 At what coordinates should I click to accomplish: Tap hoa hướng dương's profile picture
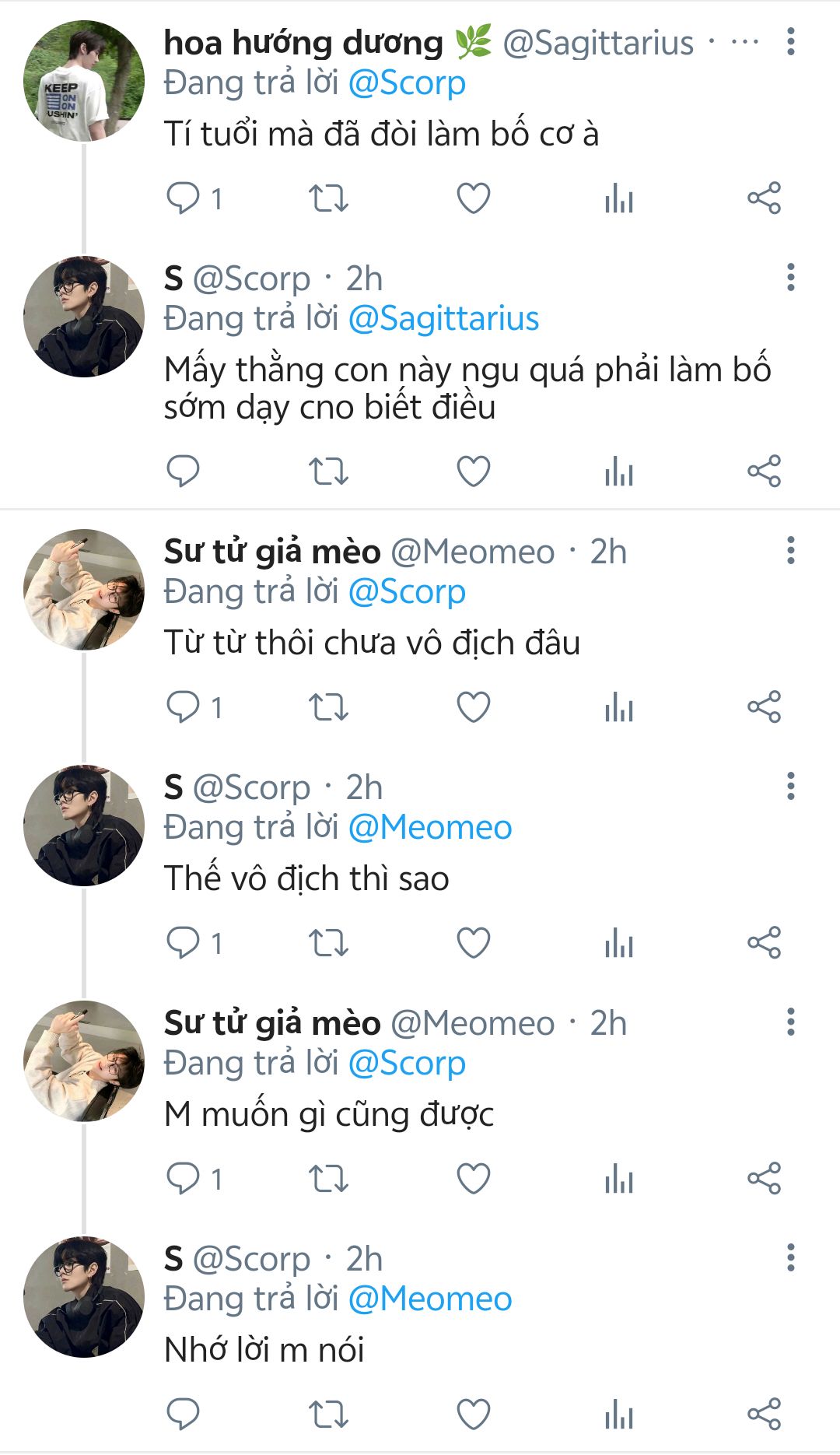(x=84, y=81)
